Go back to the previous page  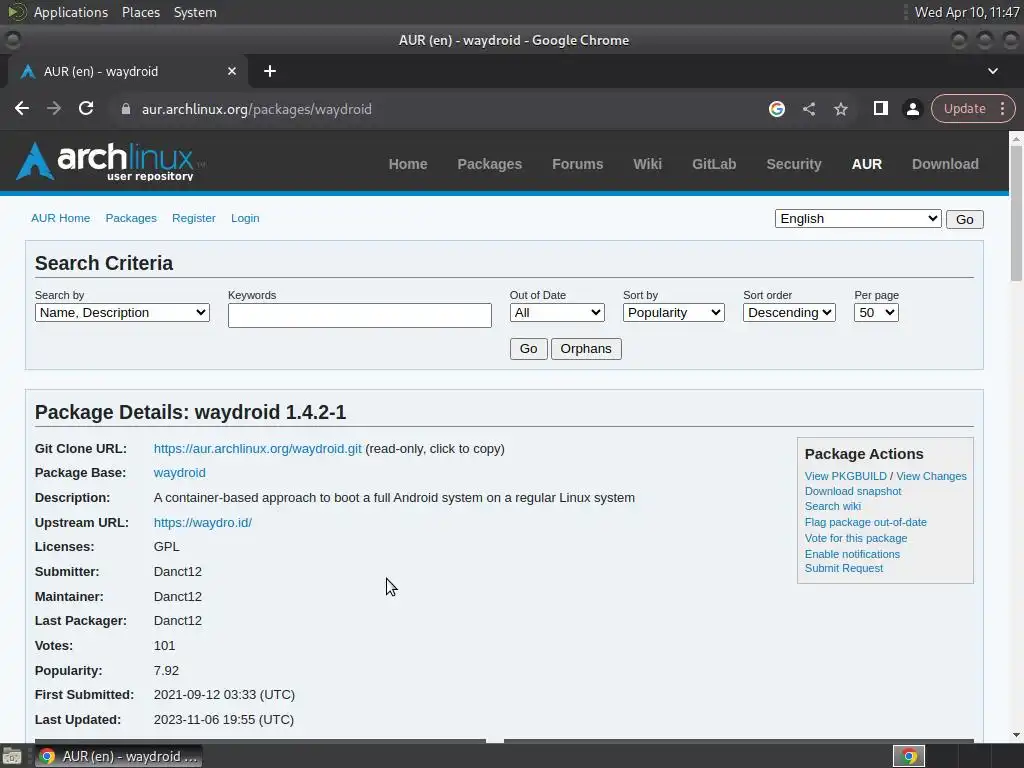[x=22, y=108]
